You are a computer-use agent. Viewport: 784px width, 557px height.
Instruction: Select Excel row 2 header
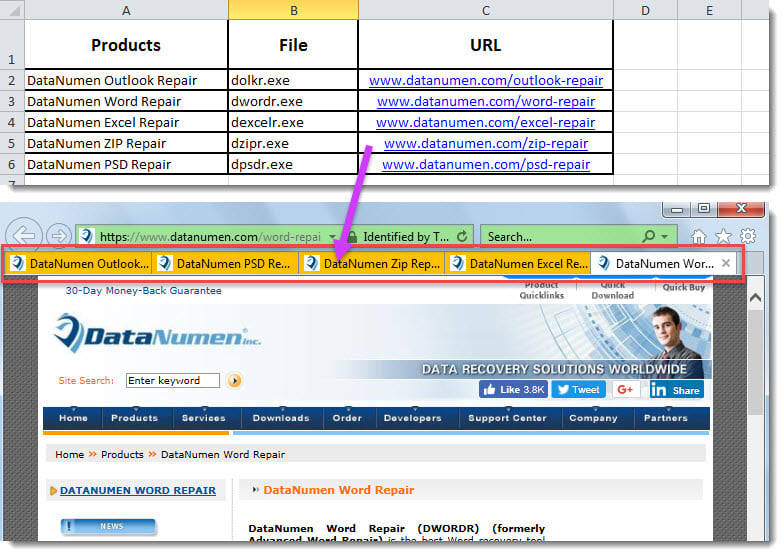pyautogui.click(x=12, y=80)
